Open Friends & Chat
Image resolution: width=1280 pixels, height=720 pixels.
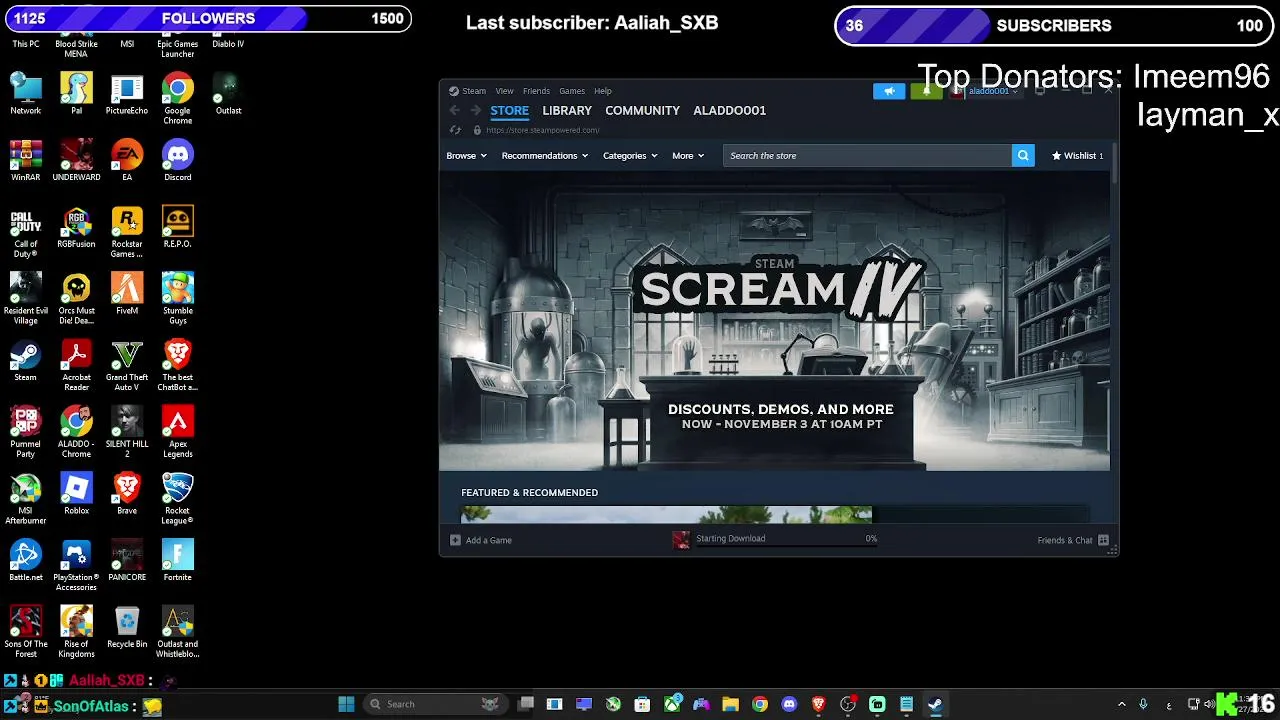tap(1065, 540)
